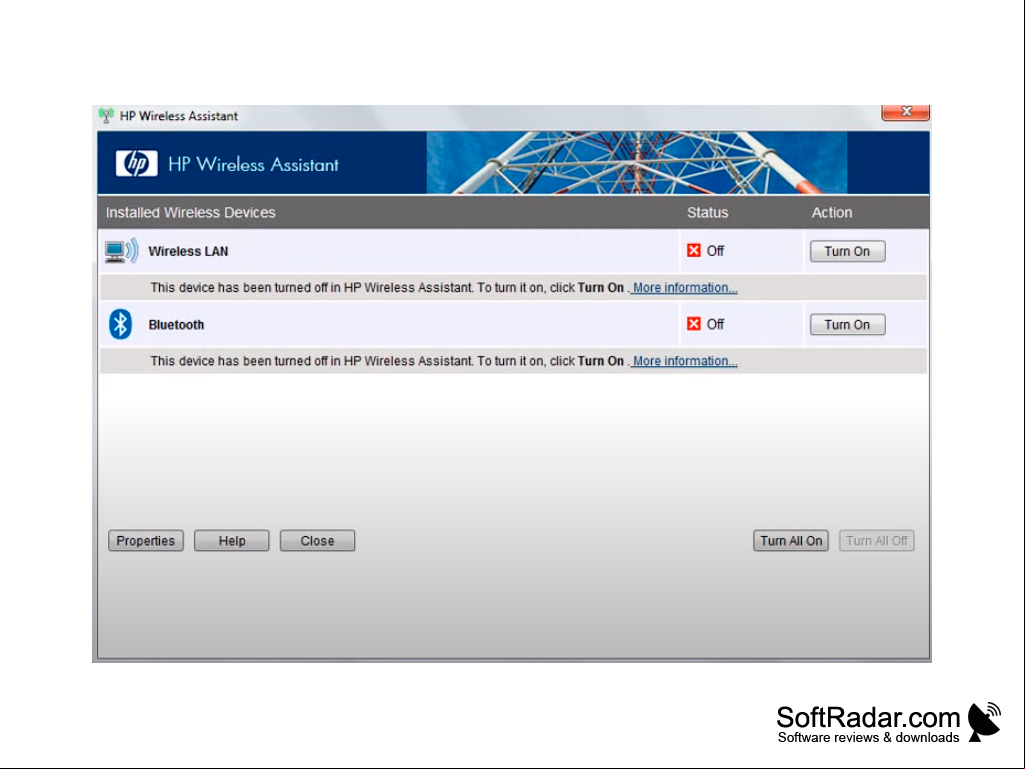This screenshot has width=1025, height=769.
Task: Click the Off status text for Wireless LAN
Action: (715, 251)
